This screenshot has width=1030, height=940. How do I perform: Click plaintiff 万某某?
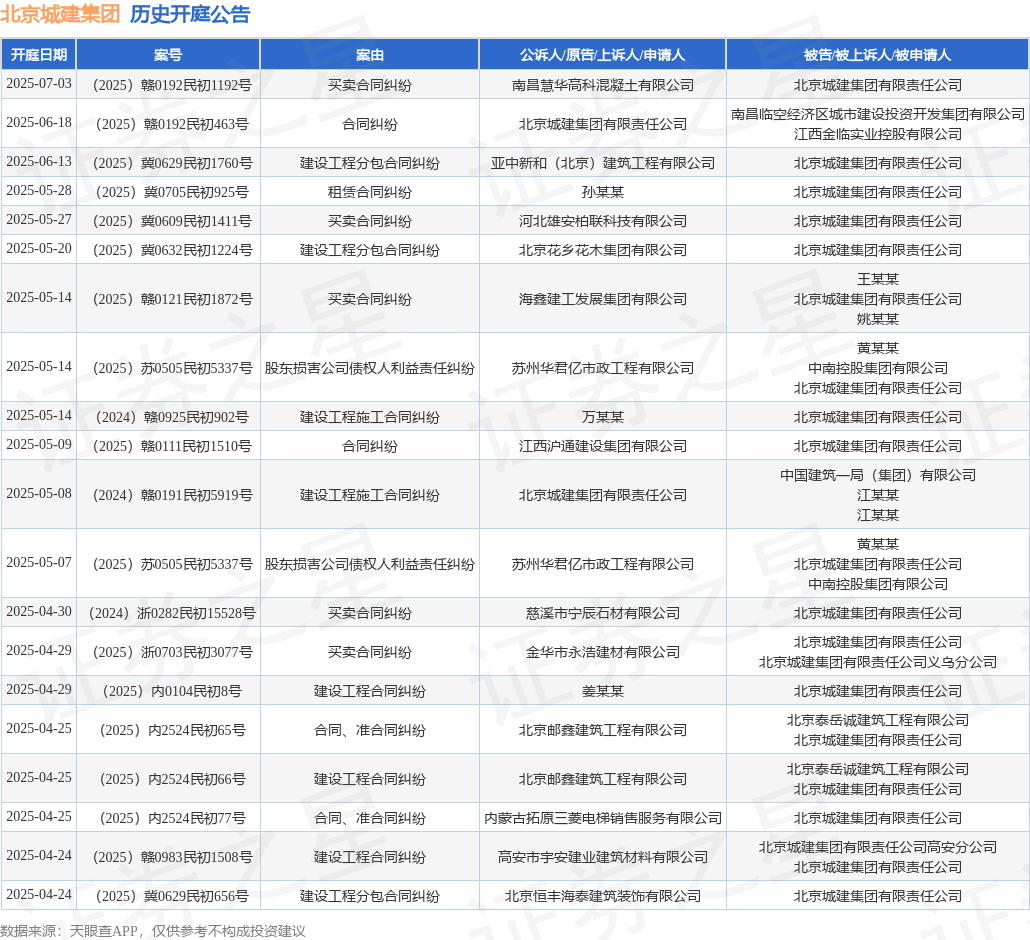click(602, 417)
